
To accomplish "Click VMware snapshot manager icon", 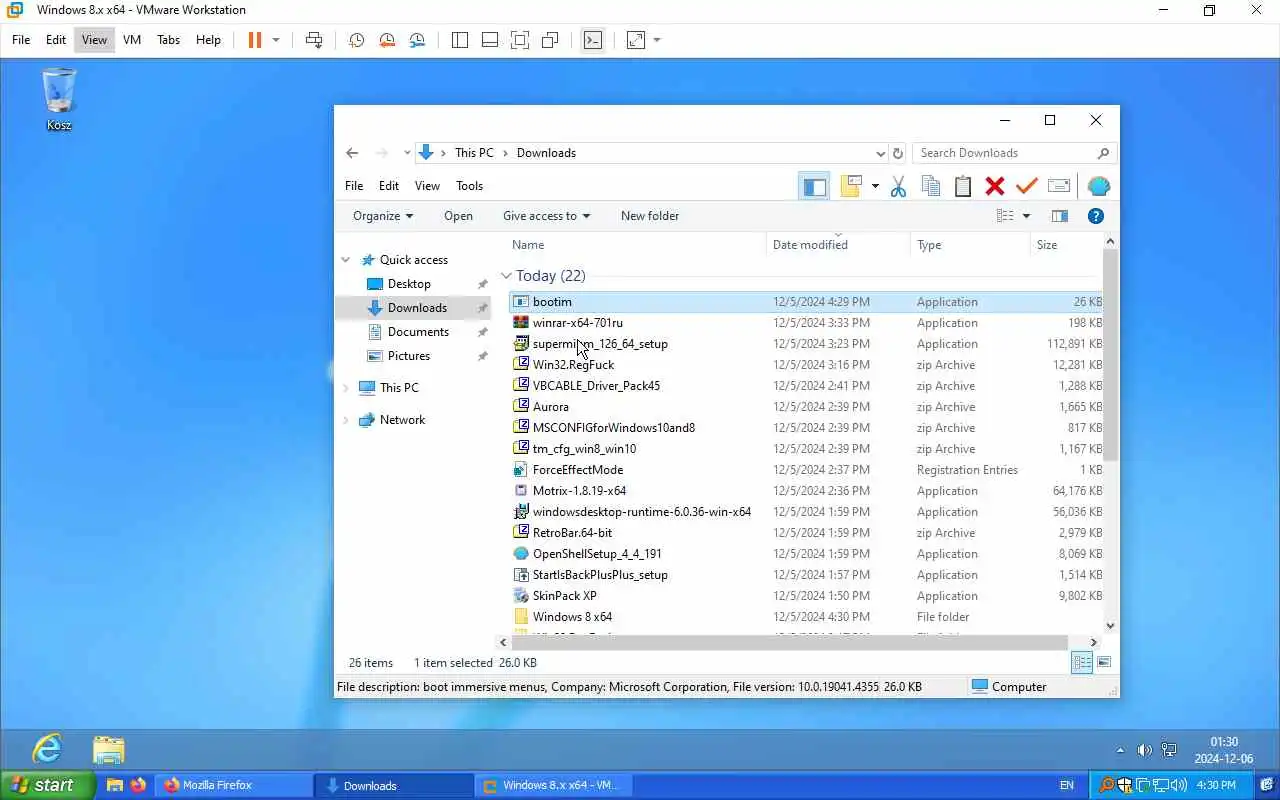I will [x=417, y=40].
